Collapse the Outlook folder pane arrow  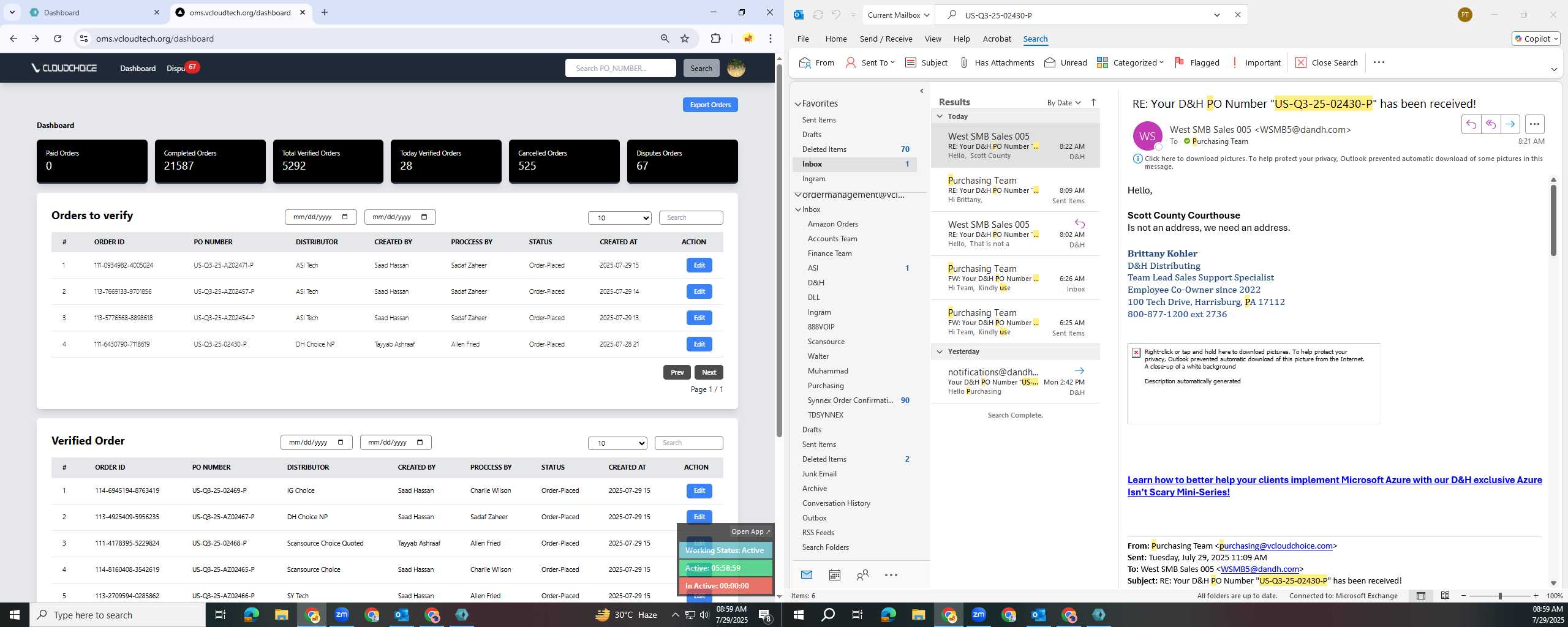coord(921,91)
